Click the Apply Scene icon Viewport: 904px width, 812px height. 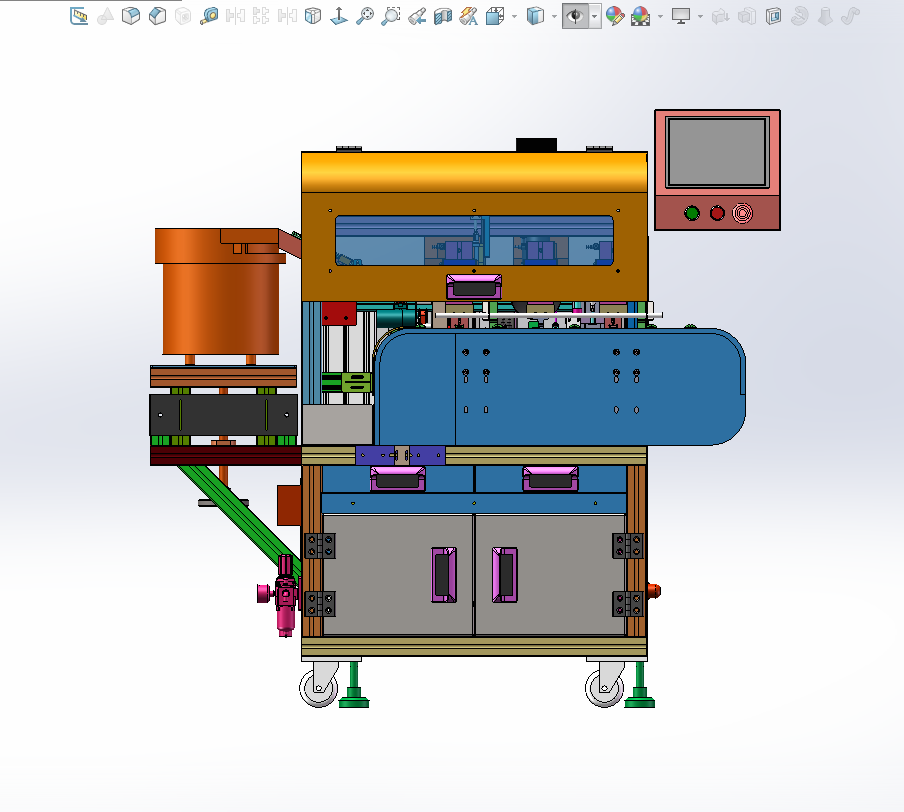(x=641, y=16)
